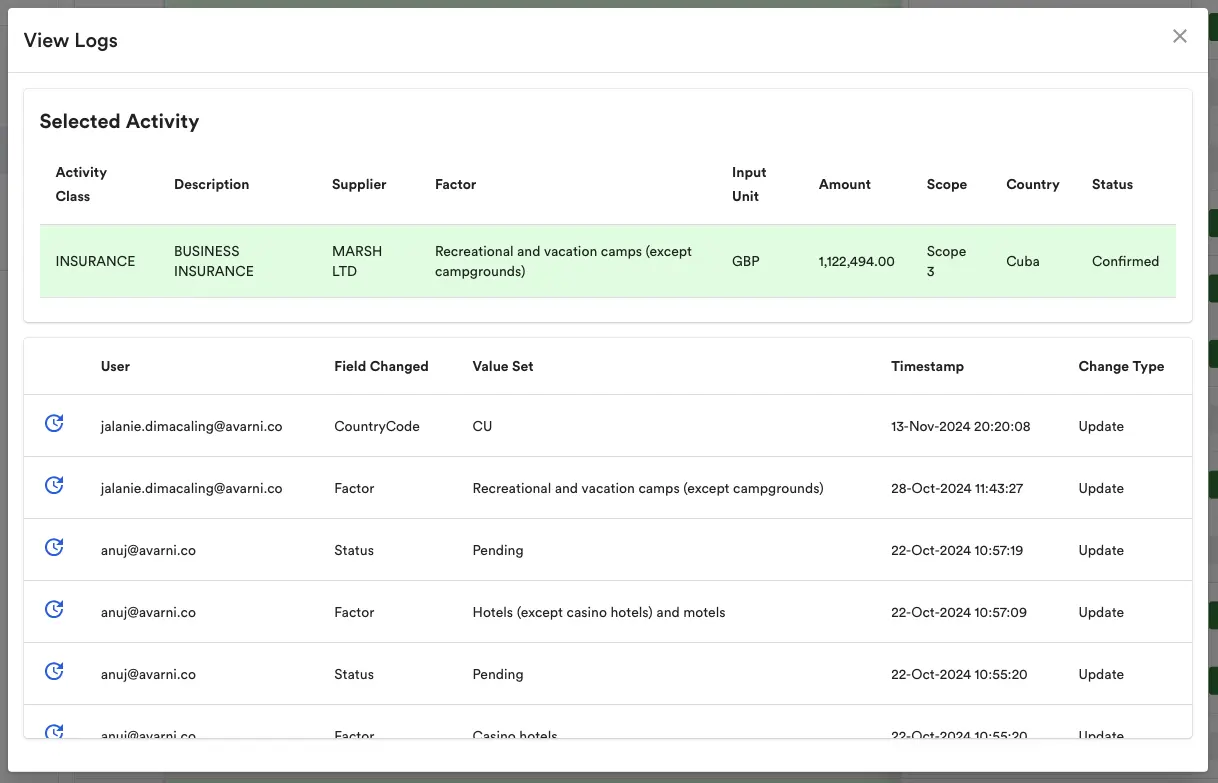Revert the Hotels and motels factor change

coord(55,610)
